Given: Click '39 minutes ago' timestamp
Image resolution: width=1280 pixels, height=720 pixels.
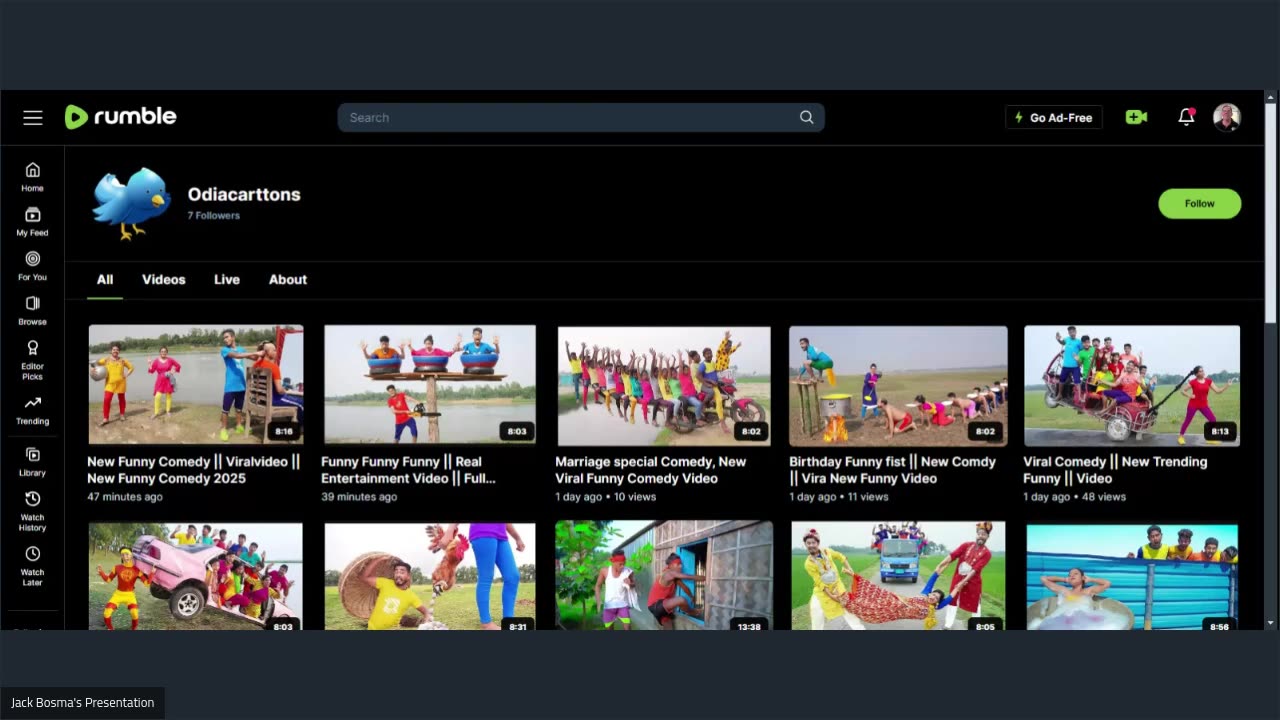Looking at the screenshot, I should pos(359,497).
